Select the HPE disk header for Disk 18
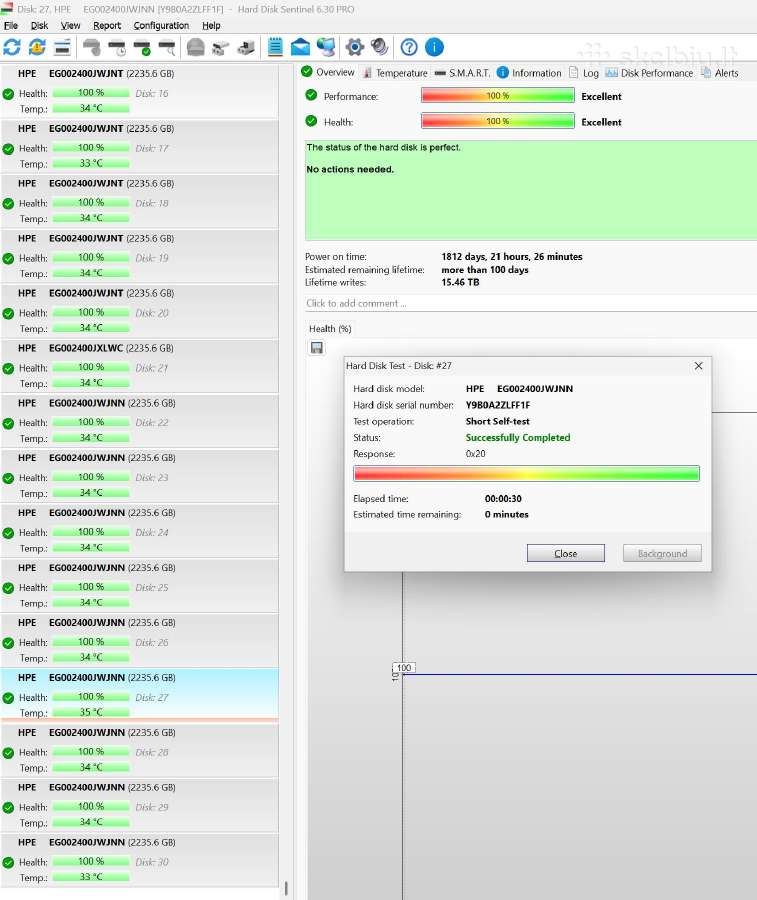 tap(96, 183)
